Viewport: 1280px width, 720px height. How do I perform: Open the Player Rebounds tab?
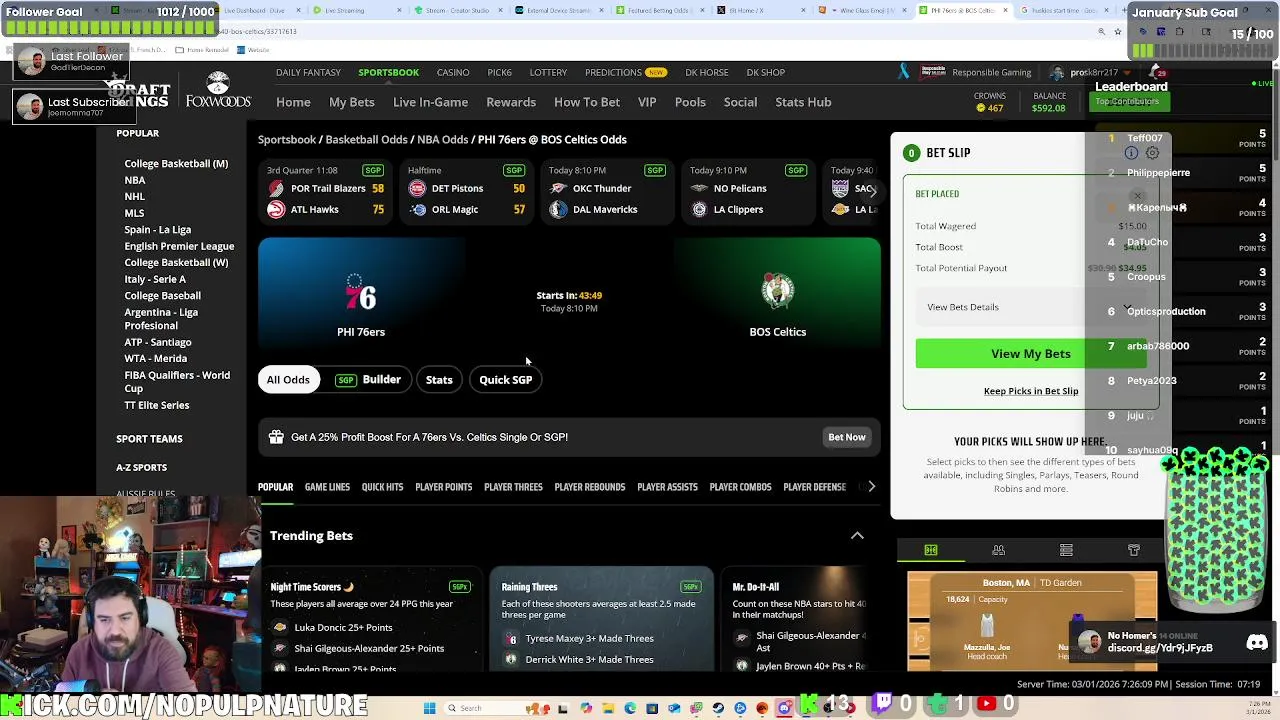(x=589, y=487)
